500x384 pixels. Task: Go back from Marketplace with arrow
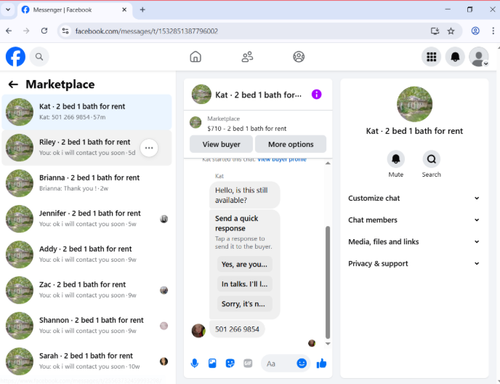[13, 84]
